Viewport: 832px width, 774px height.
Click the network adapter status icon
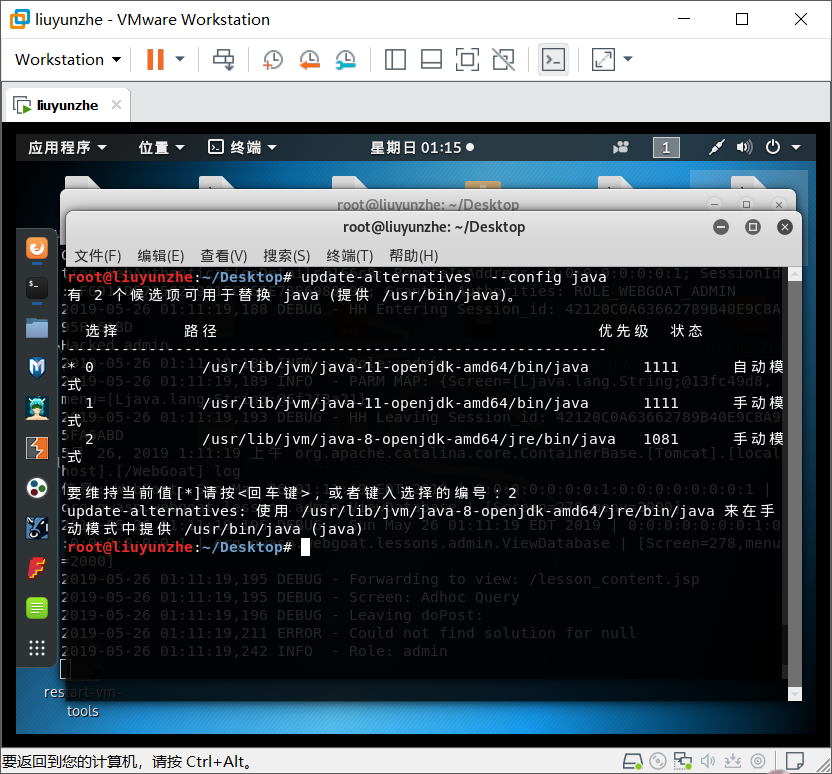pyautogui.click(x=683, y=762)
